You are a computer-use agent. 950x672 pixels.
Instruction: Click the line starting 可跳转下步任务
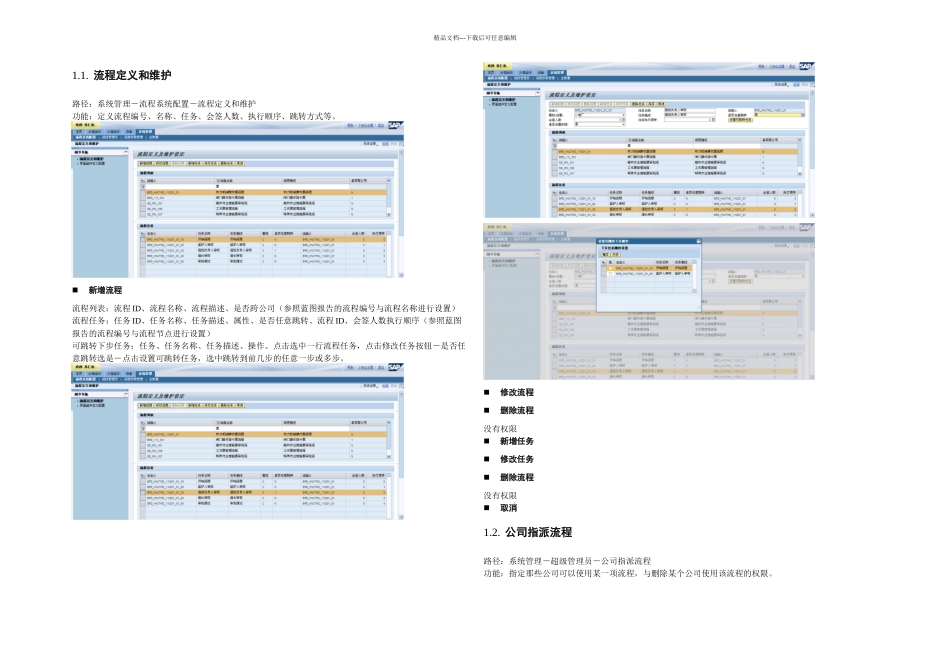(268, 346)
